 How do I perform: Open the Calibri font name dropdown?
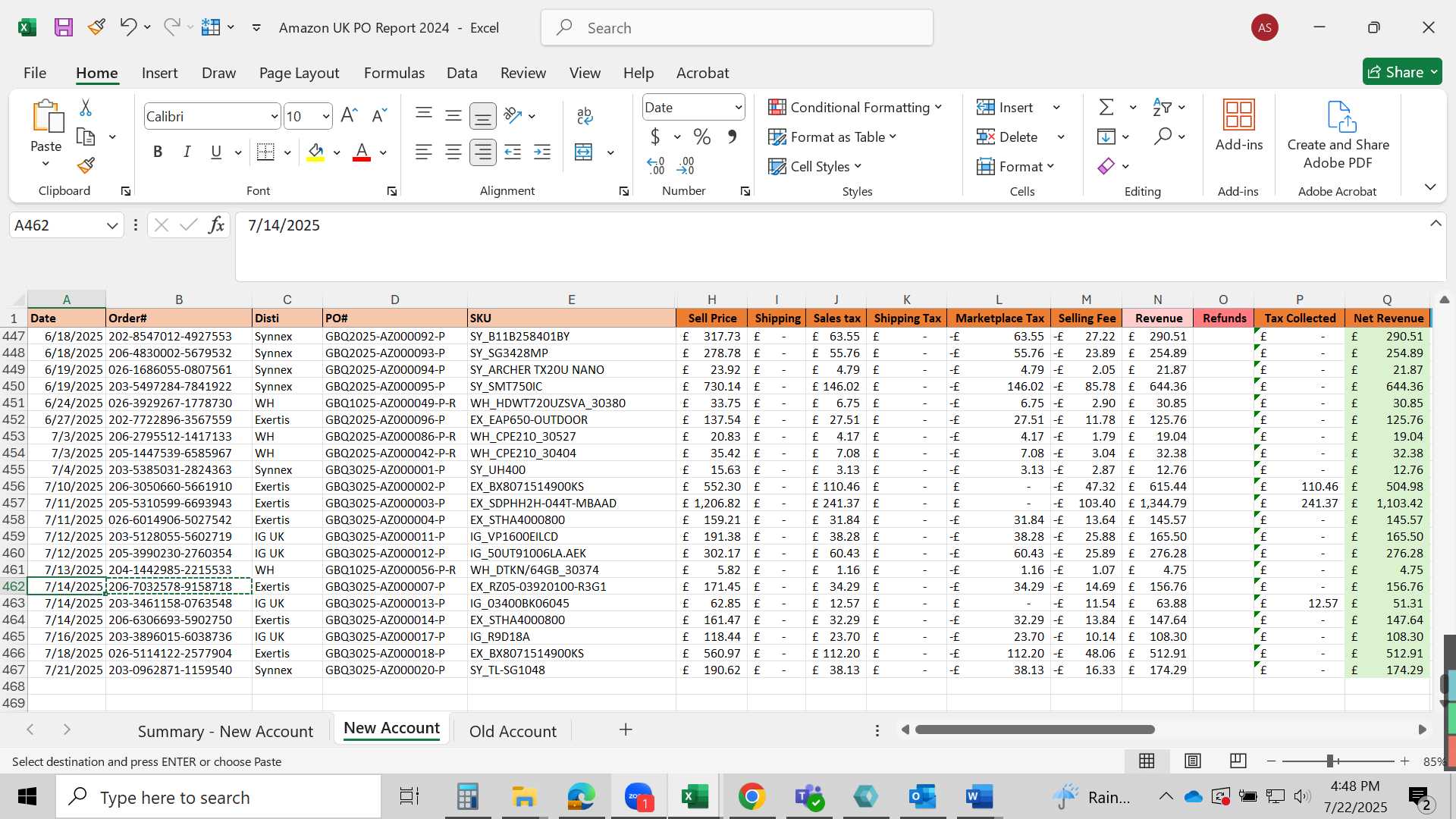pos(274,116)
